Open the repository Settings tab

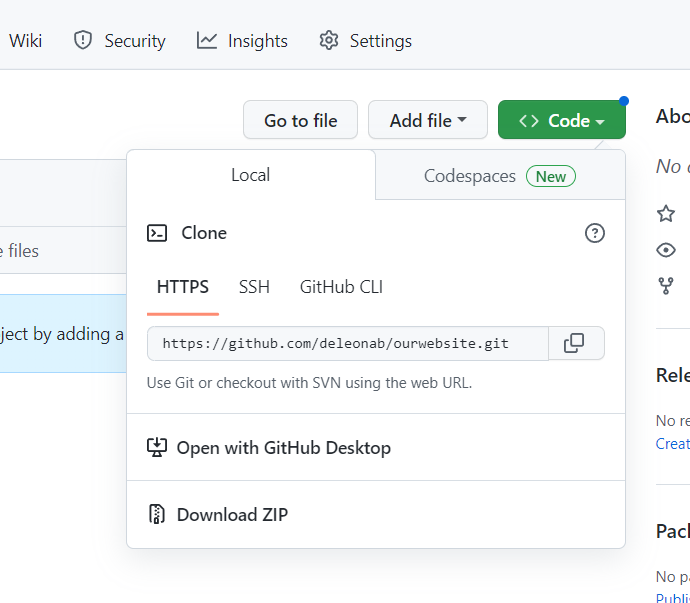coord(365,41)
